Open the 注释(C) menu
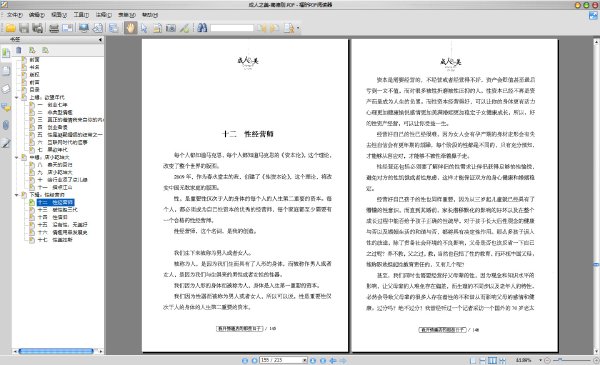This screenshot has height=365, width=600. coord(103,15)
